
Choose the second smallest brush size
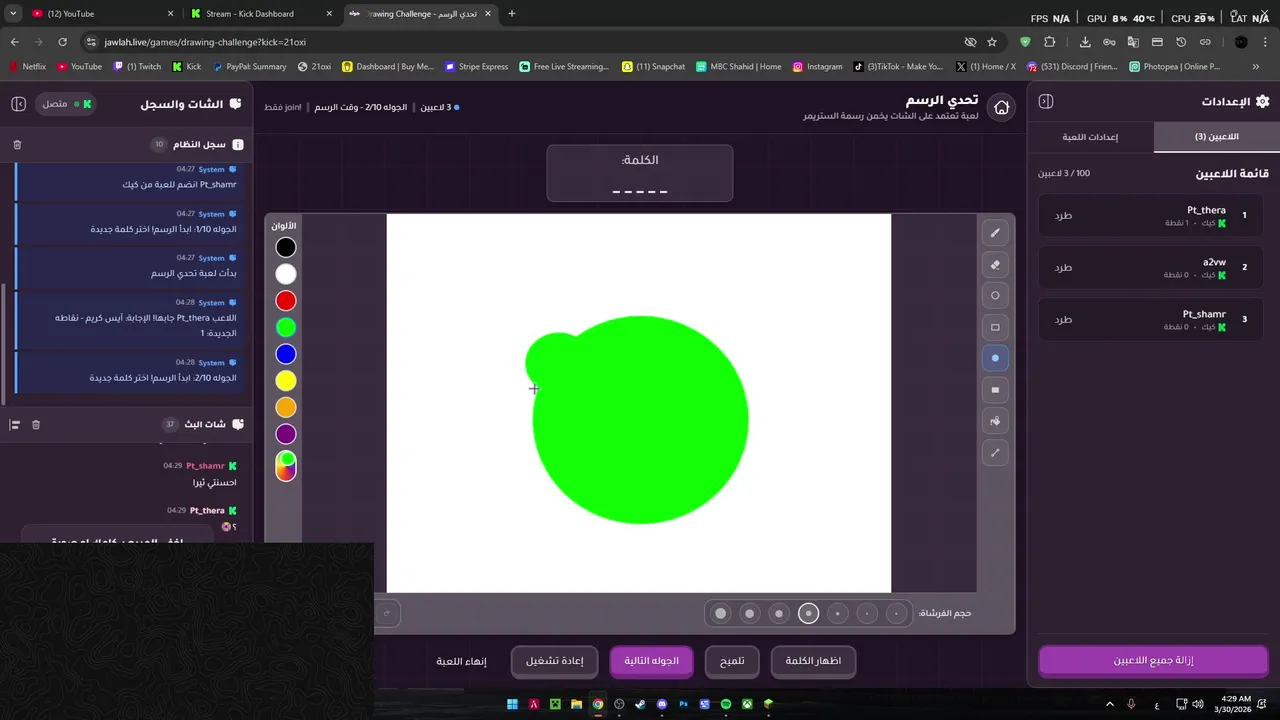tap(867, 613)
